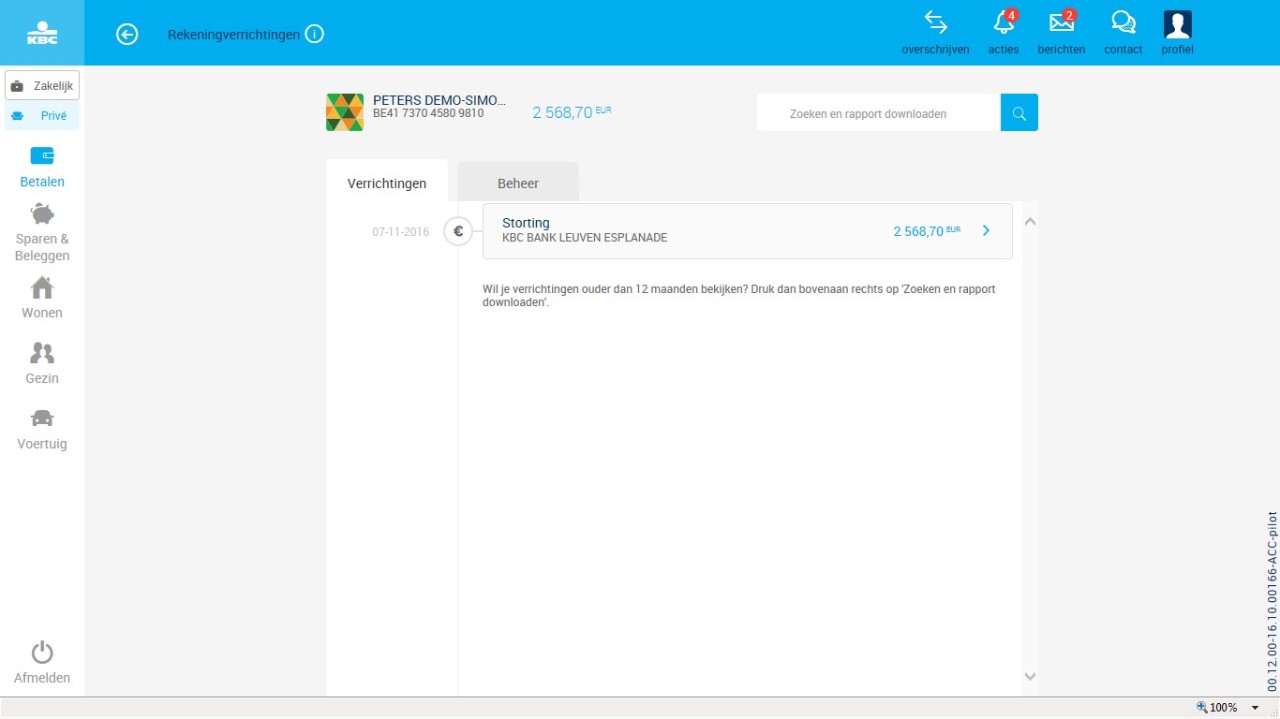Switch to Zakelijk mode
This screenshot has width=1280, height=719.
[42, 86]
